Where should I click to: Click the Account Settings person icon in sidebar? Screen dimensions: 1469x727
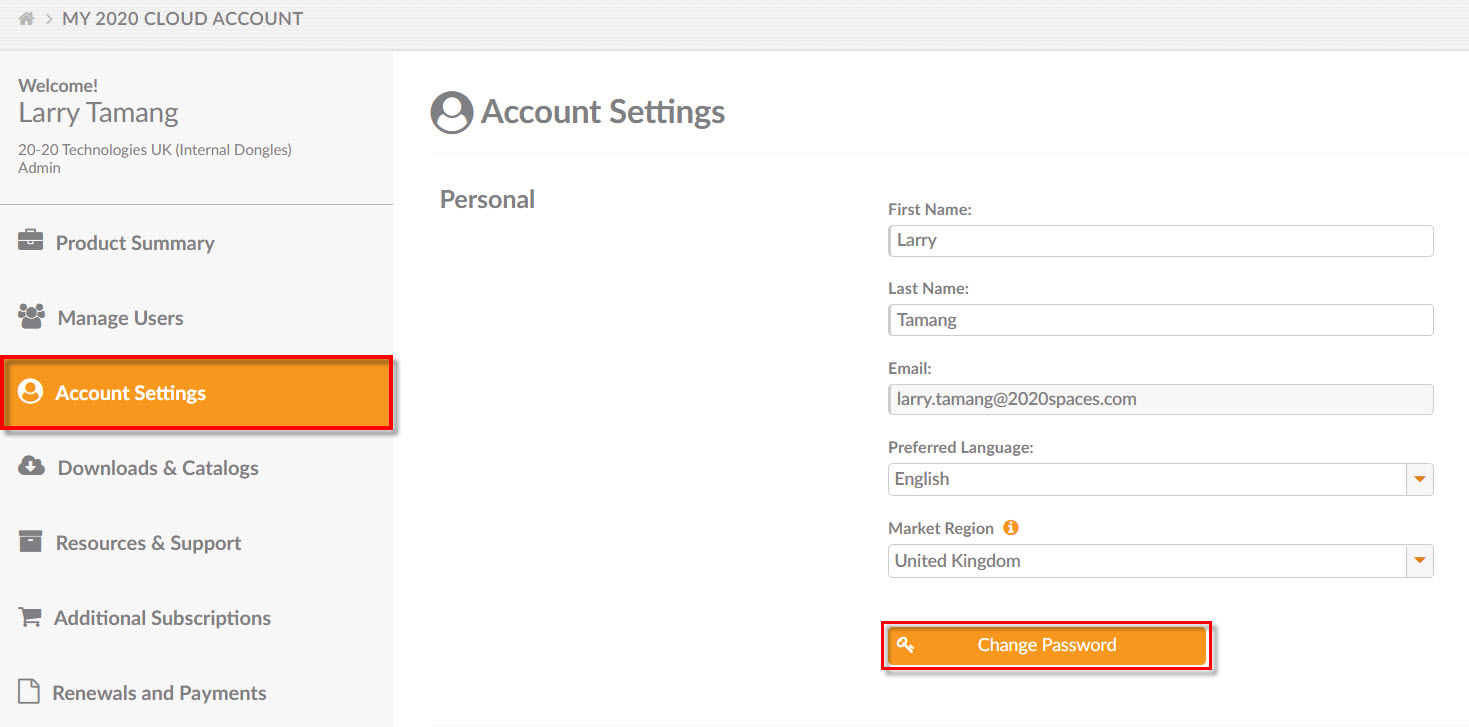tap(31, 392)
